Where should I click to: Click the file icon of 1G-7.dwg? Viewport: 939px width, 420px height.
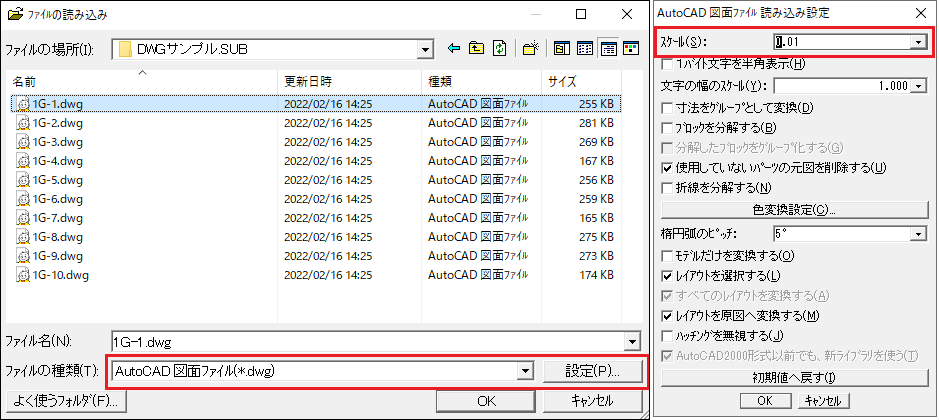pyautogui.click(x=23, y=218)
